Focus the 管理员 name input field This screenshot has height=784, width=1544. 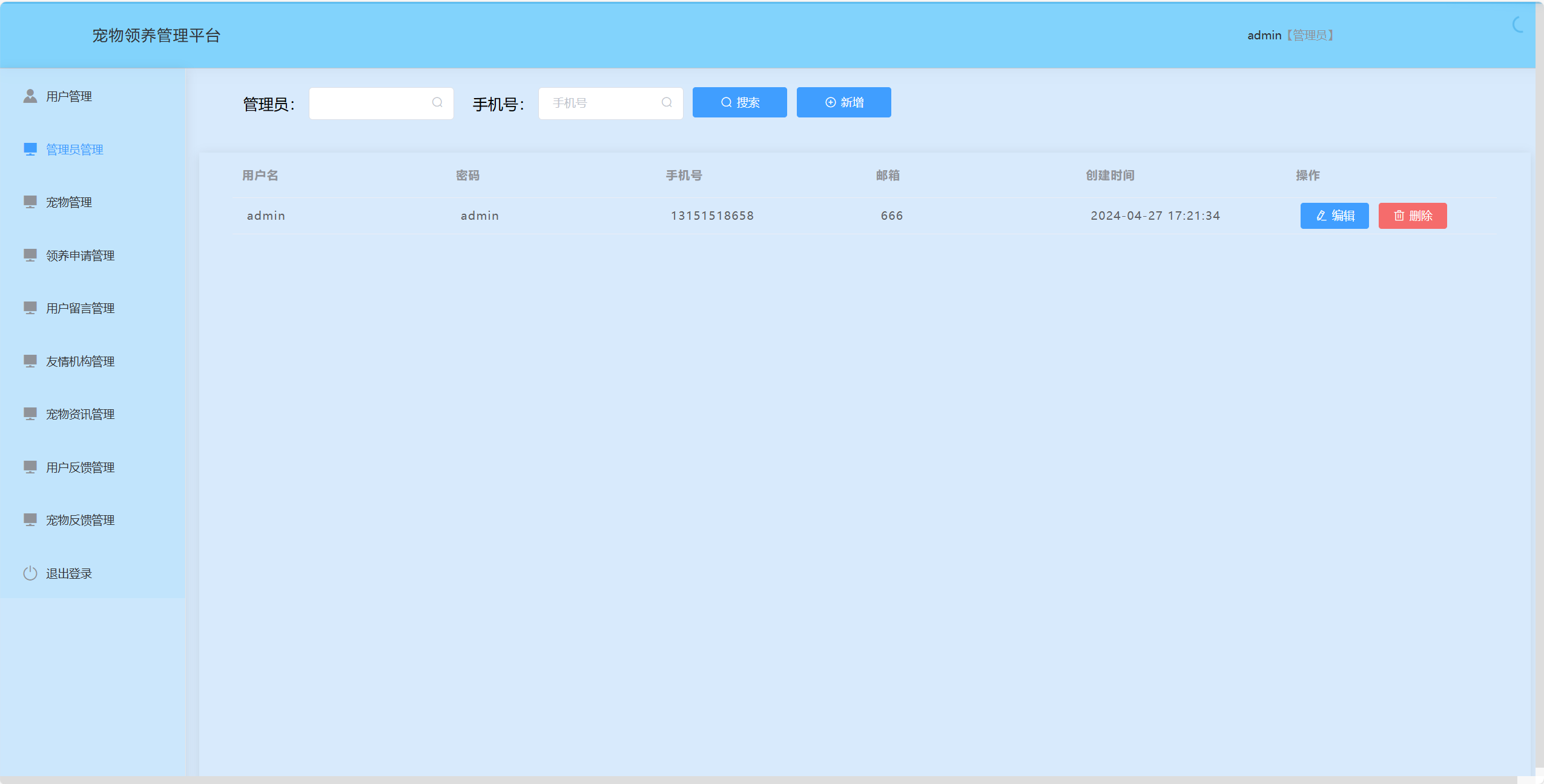click(x=371, y=103)
